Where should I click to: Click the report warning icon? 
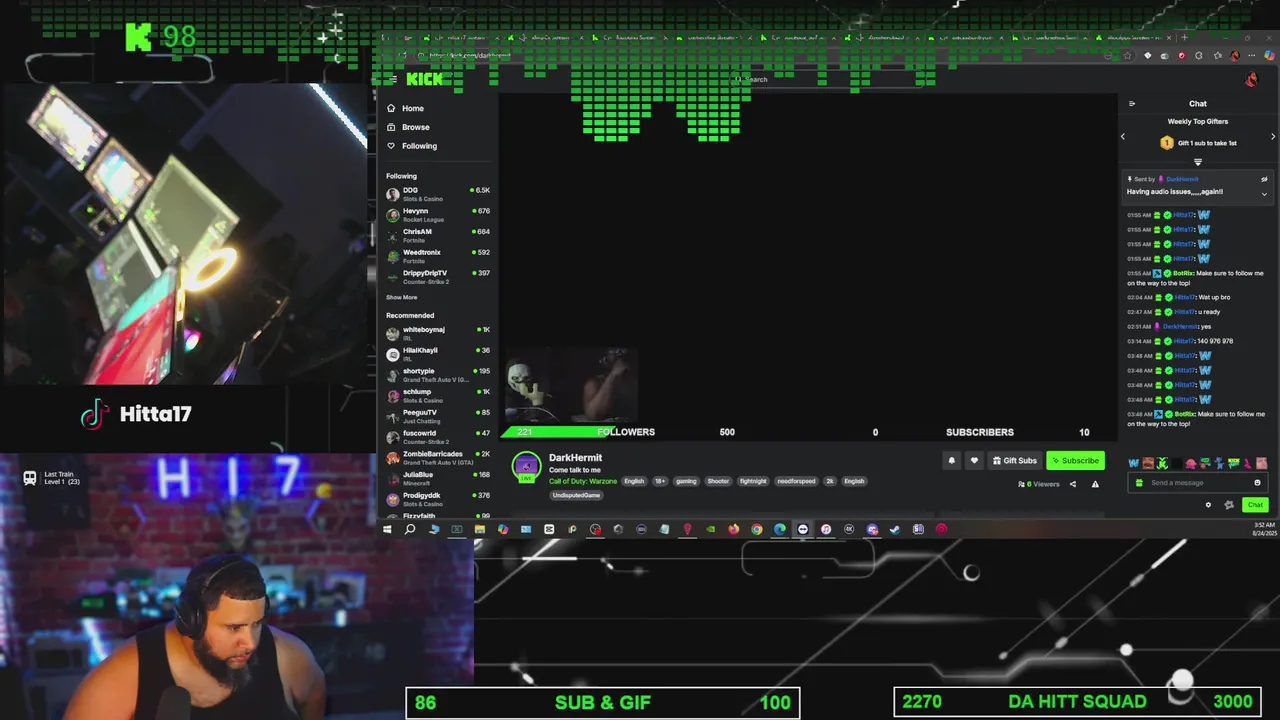pos(1095,484)
